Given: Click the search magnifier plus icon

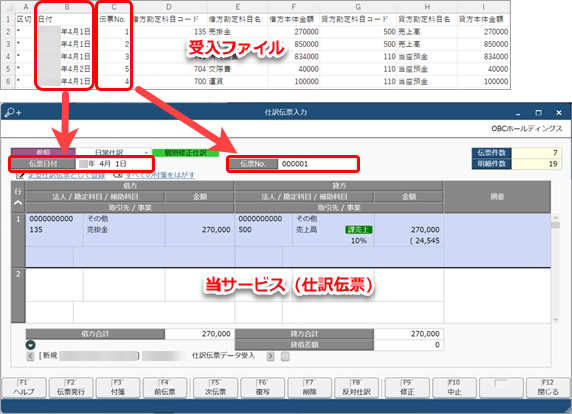Looking at the screenshot, I should (13, 113).
